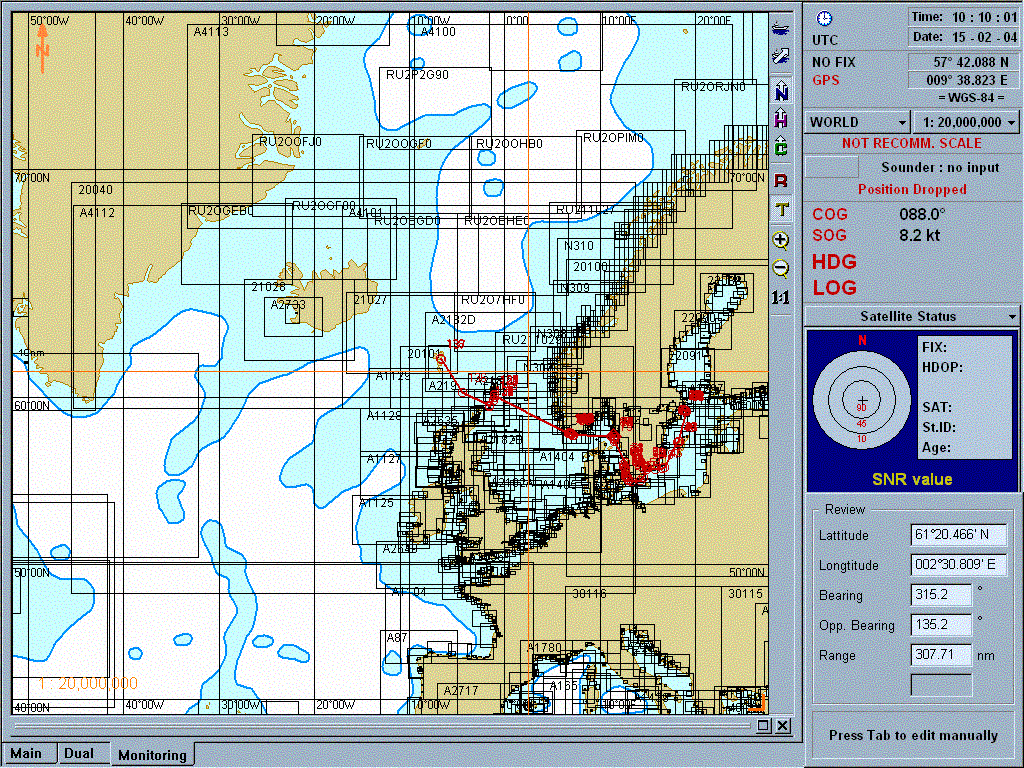Select North Up orientation icon
The width and height of the screenshot is (1024, 768).
781,92
